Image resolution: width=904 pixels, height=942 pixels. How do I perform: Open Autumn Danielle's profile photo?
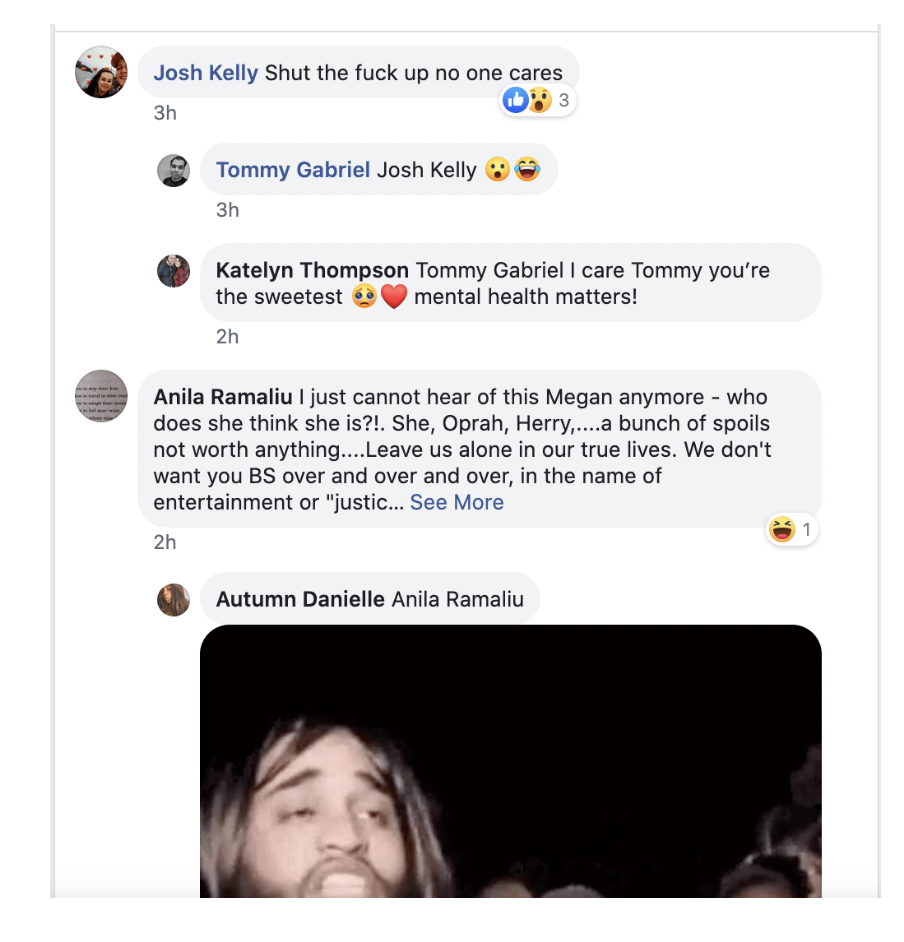pyautogui.click(x=174, y=600)
